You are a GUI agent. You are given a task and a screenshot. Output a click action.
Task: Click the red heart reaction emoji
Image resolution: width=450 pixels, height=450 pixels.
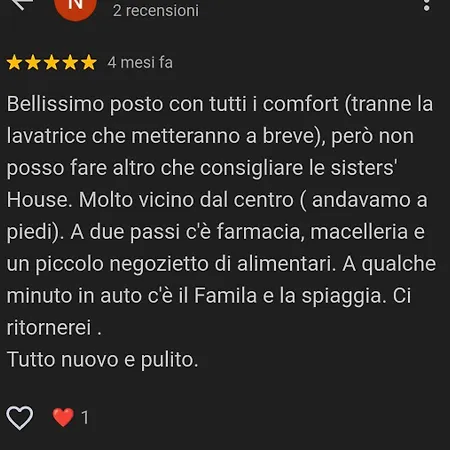63,417
